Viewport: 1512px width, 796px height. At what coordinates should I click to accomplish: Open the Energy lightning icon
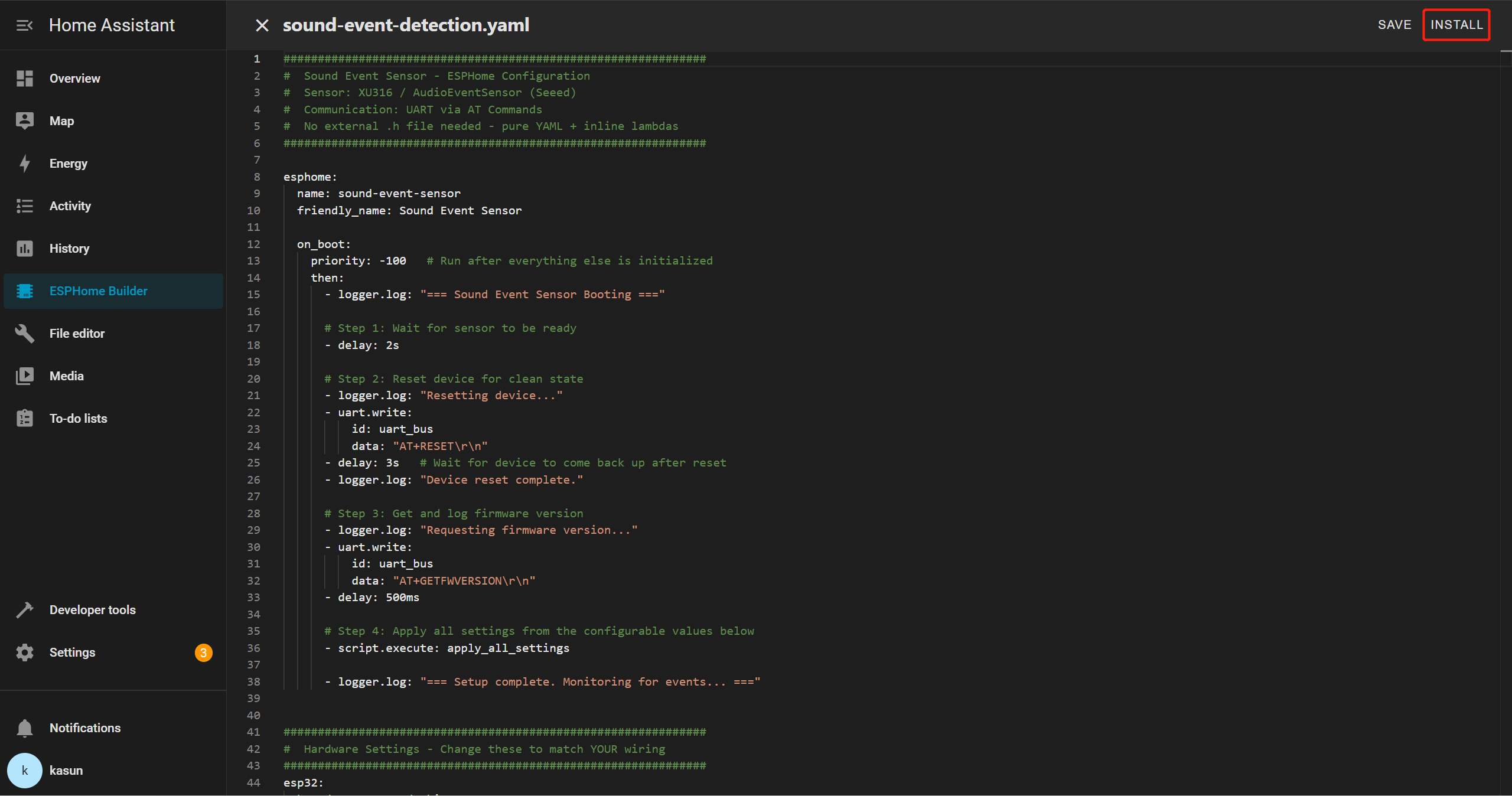click(24, 164)
